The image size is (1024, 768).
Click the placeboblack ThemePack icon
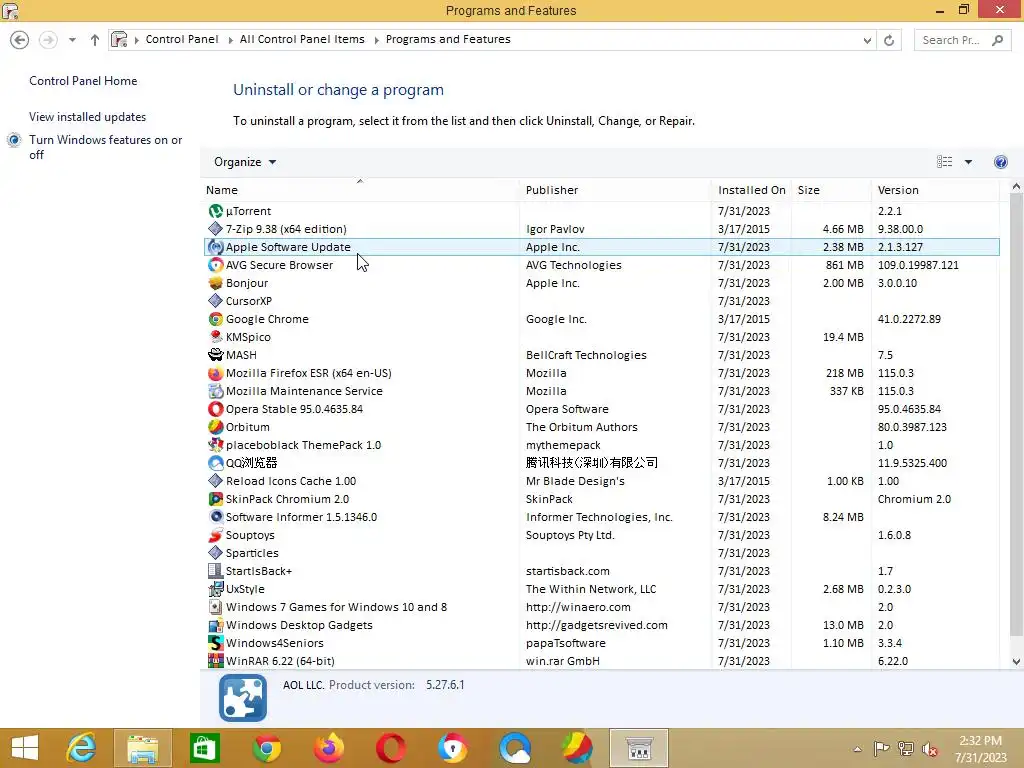pos(216,445)
